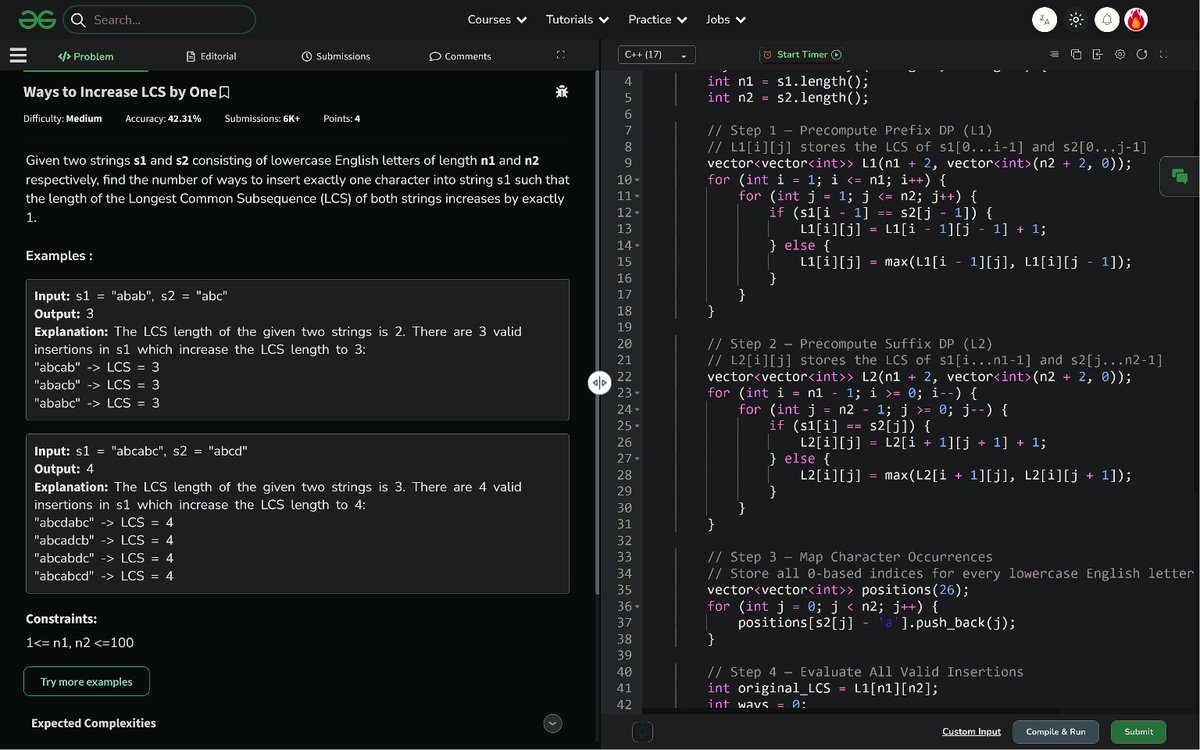Screen dimensions: 1200x750
Task: Click the Accuracy: 42.31% label
Action: point(163,119)
